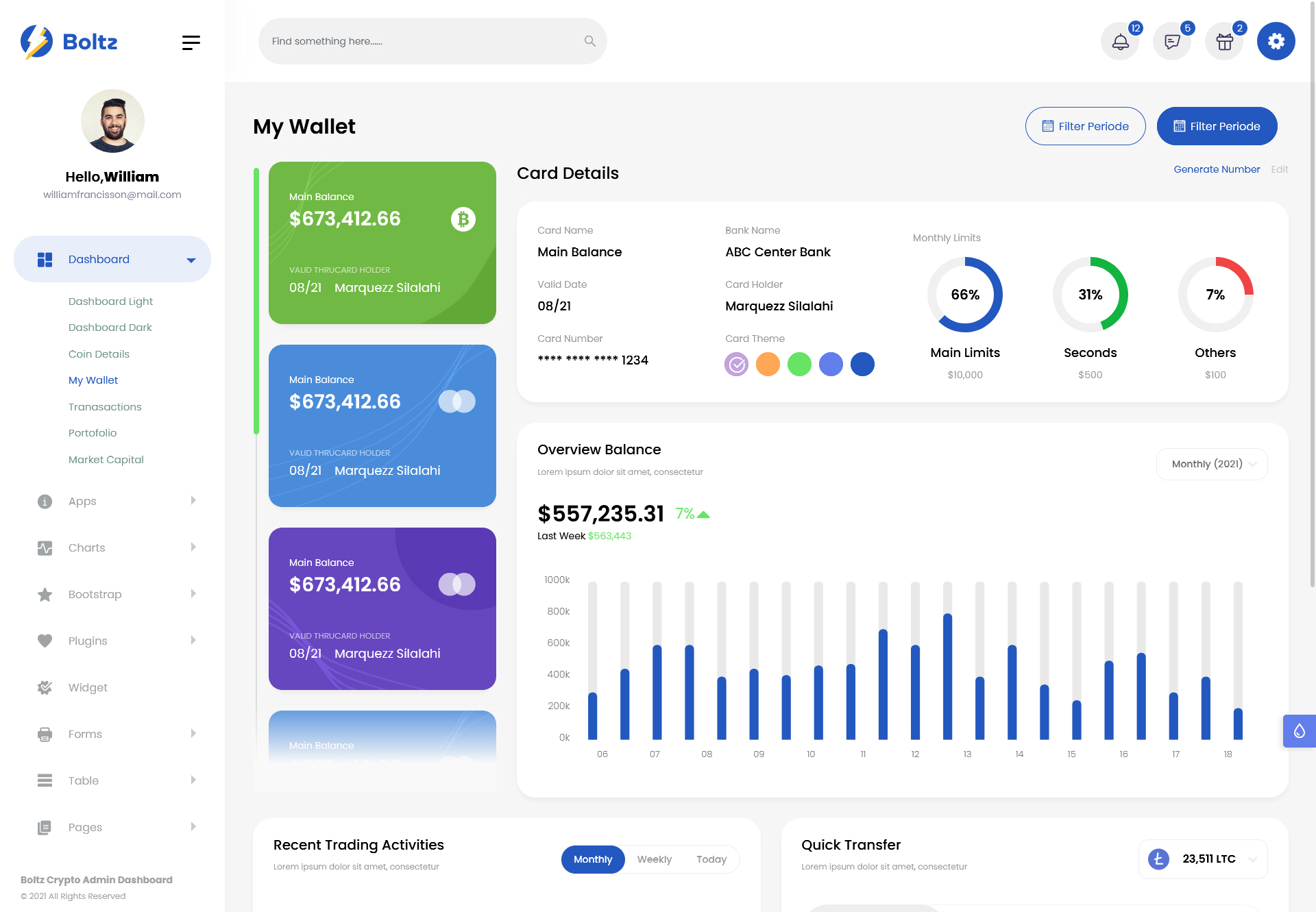1316x912 pixels.
Task: Click the Forms printer icon
Action: (45, 735)
